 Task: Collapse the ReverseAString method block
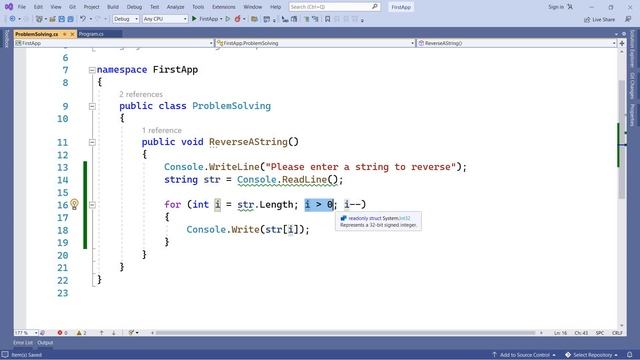pos(92,142)
